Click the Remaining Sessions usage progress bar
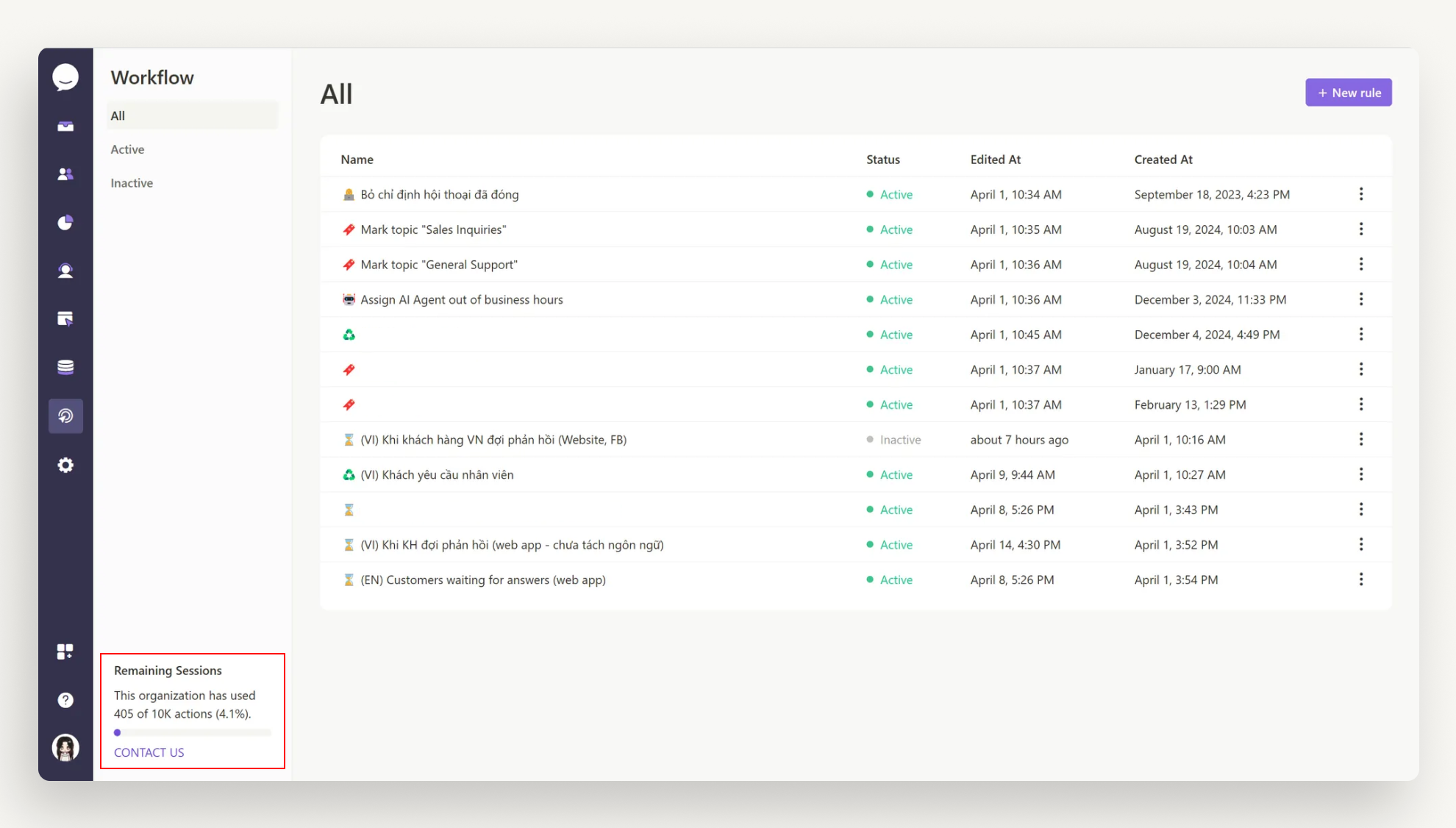This screenshot has width=1456, height=828. pos(192,732)
